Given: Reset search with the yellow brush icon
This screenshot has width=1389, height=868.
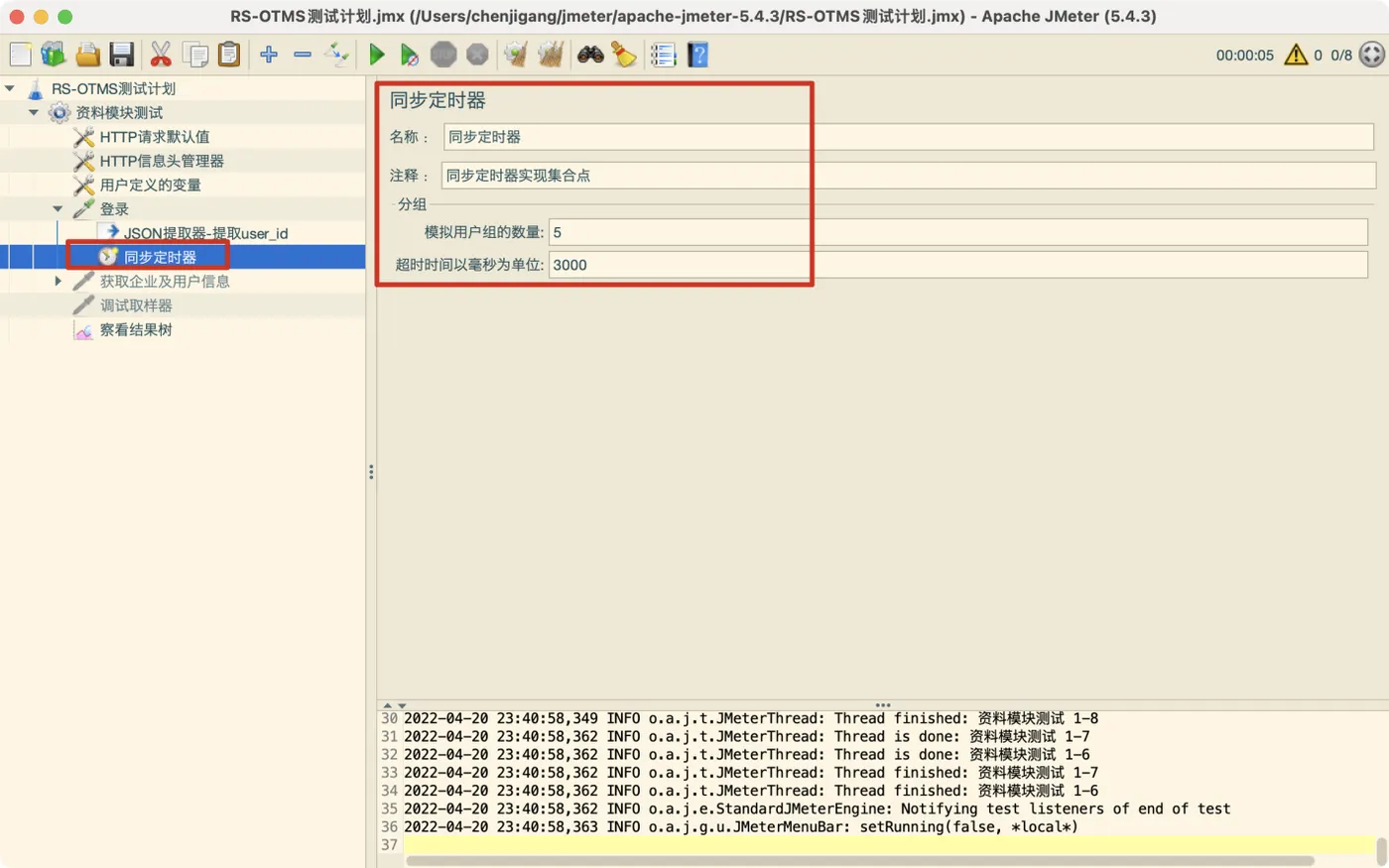Looking at the screenshot, I should pyautogui.click(x=624, y=55).
